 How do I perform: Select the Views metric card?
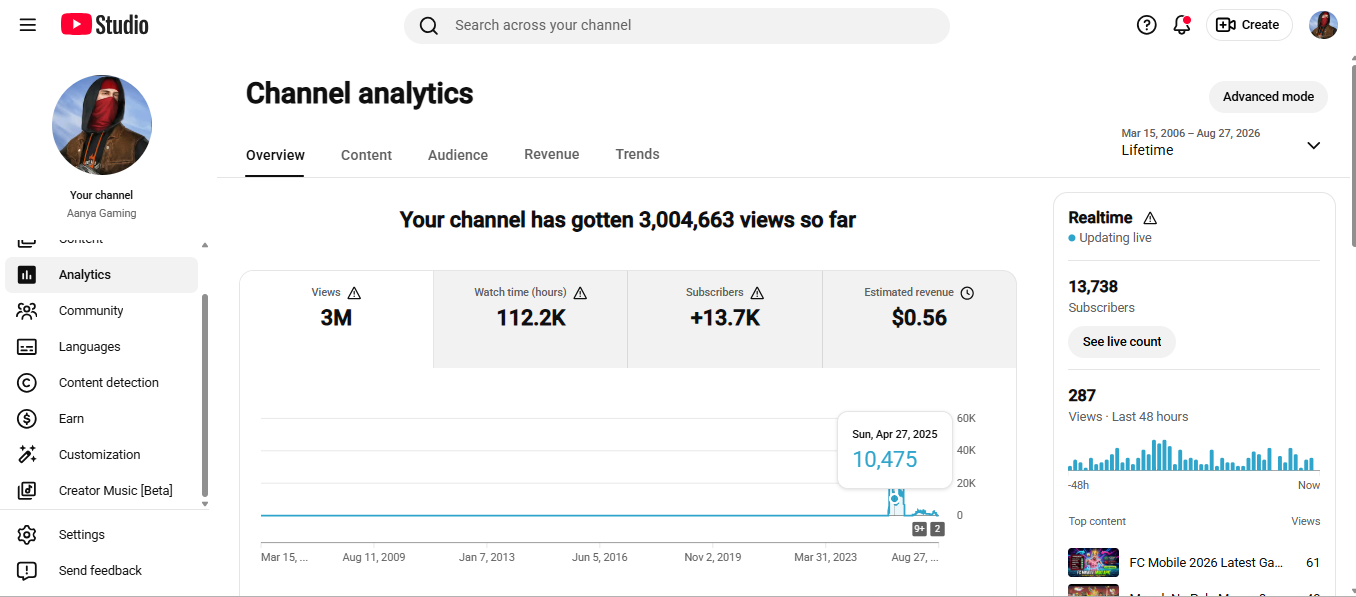point(337,319)
